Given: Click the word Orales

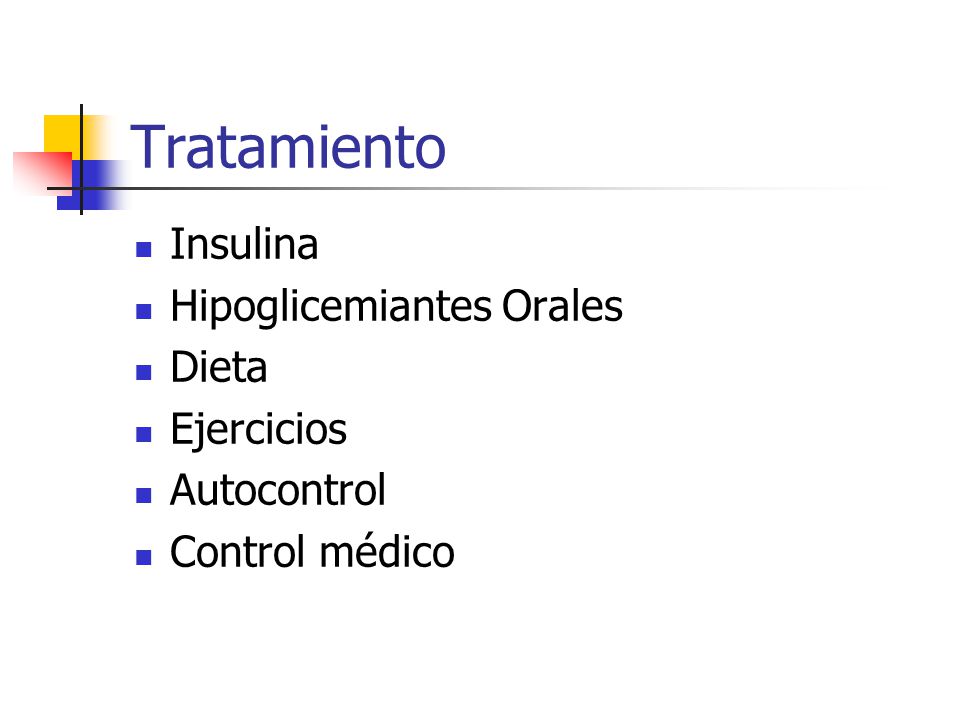Looking at the screenshot, I should pyautogui.click(x=562, y=306).
